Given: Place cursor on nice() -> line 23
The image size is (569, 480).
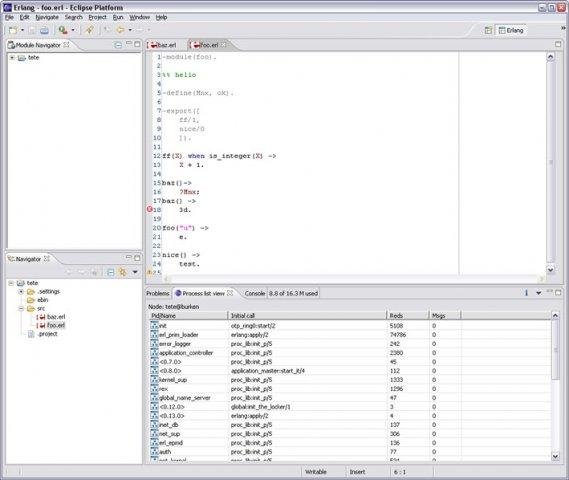Looking at the screenshot, I should [181, 255].
